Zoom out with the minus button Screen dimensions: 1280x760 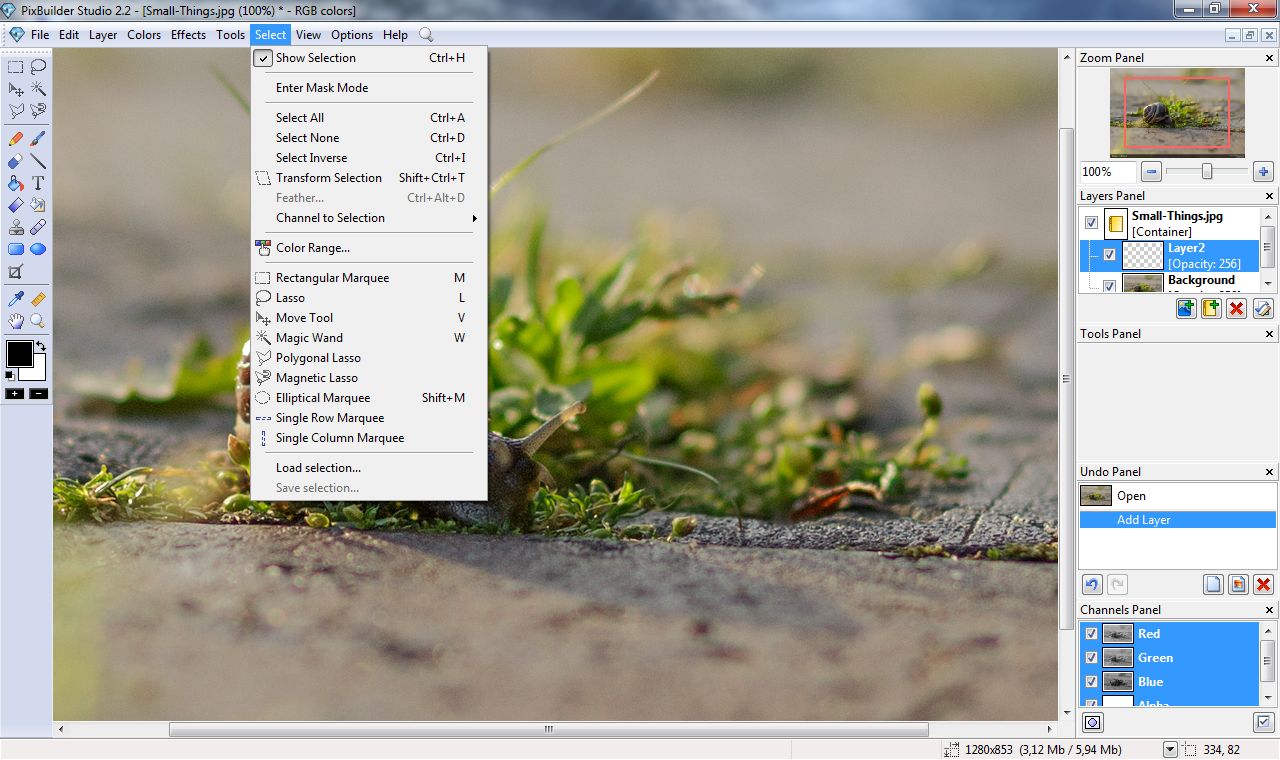1151,171
